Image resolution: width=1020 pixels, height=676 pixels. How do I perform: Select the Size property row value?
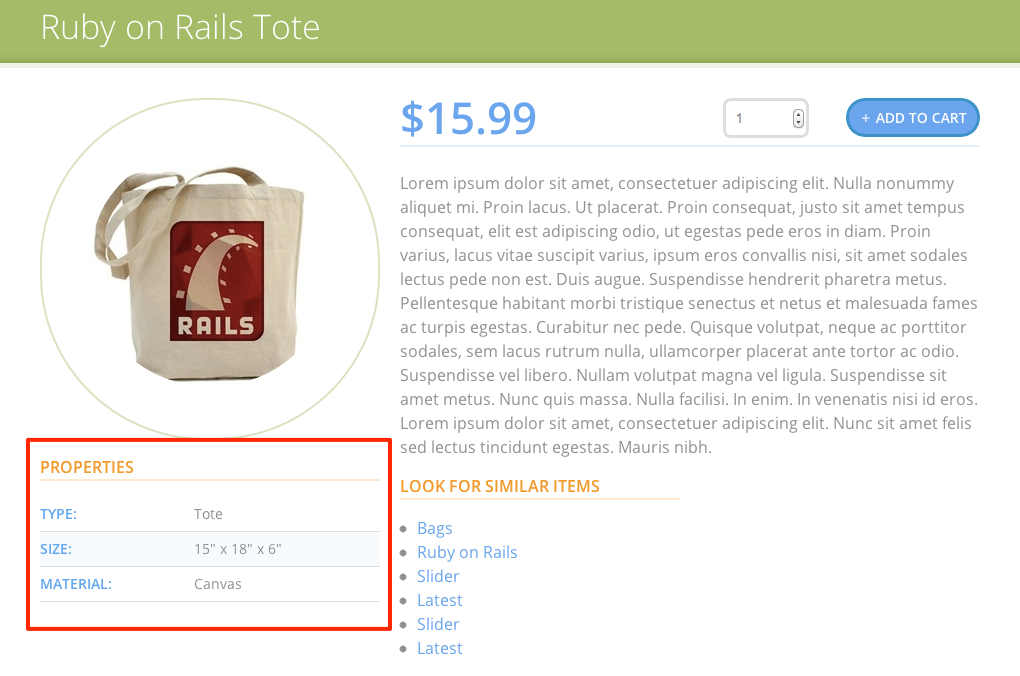tap(237, 549)
